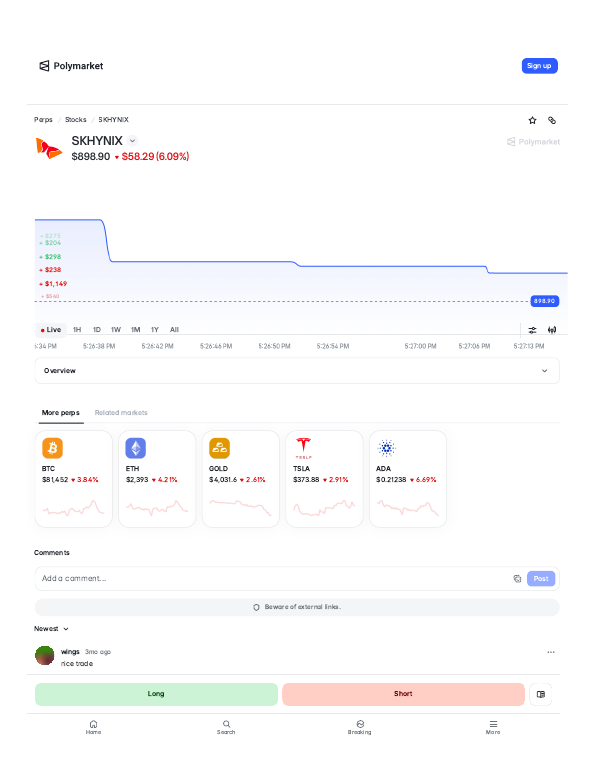Expand the Overview section
This screenshot has width=595, height=770.
point(297,371)
